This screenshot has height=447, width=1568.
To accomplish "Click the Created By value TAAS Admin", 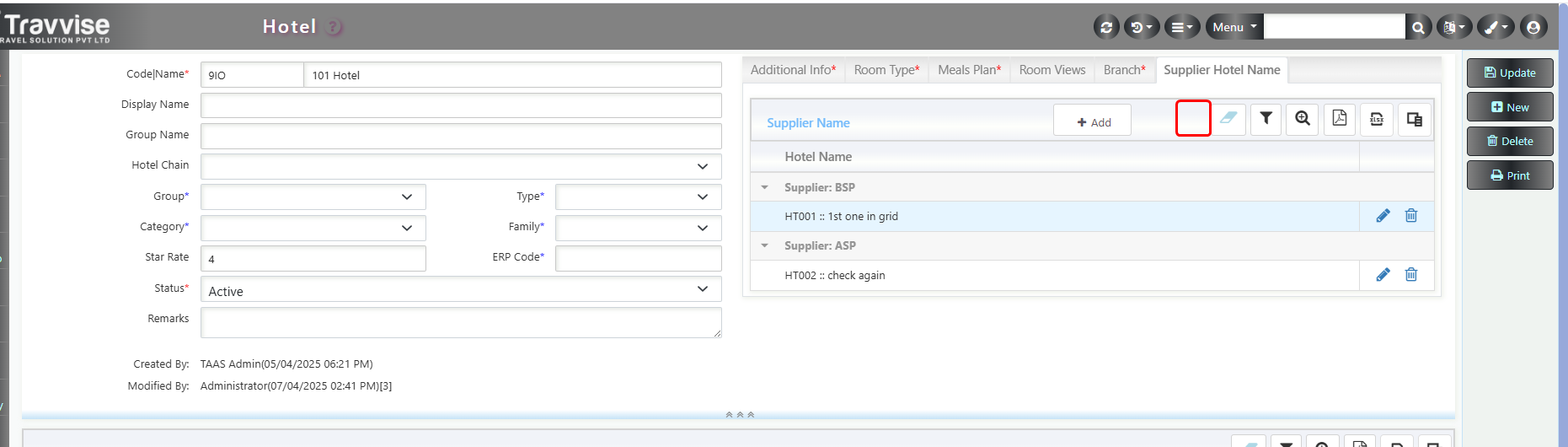I will tap(286, 364).
